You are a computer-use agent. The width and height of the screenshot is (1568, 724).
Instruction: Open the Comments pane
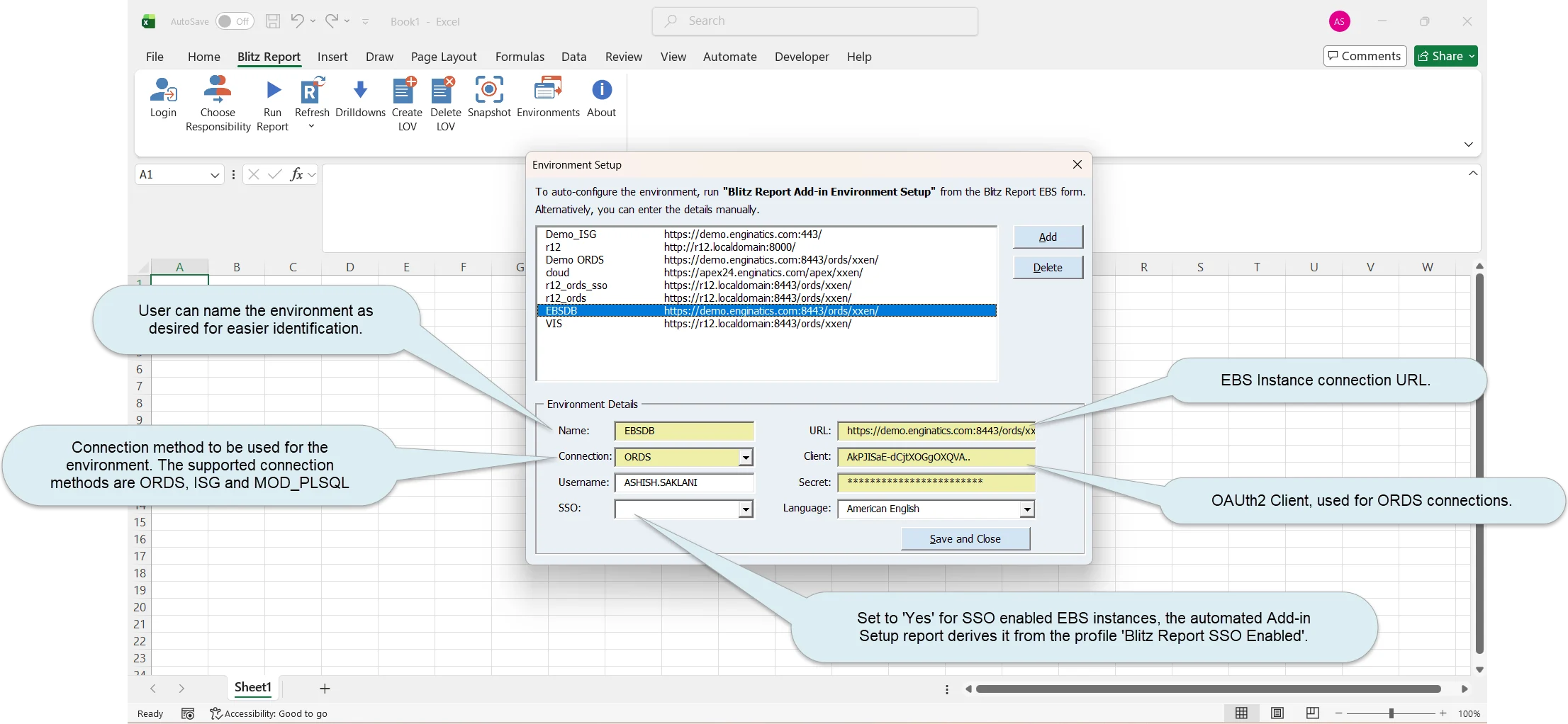tap(1365, 56)
